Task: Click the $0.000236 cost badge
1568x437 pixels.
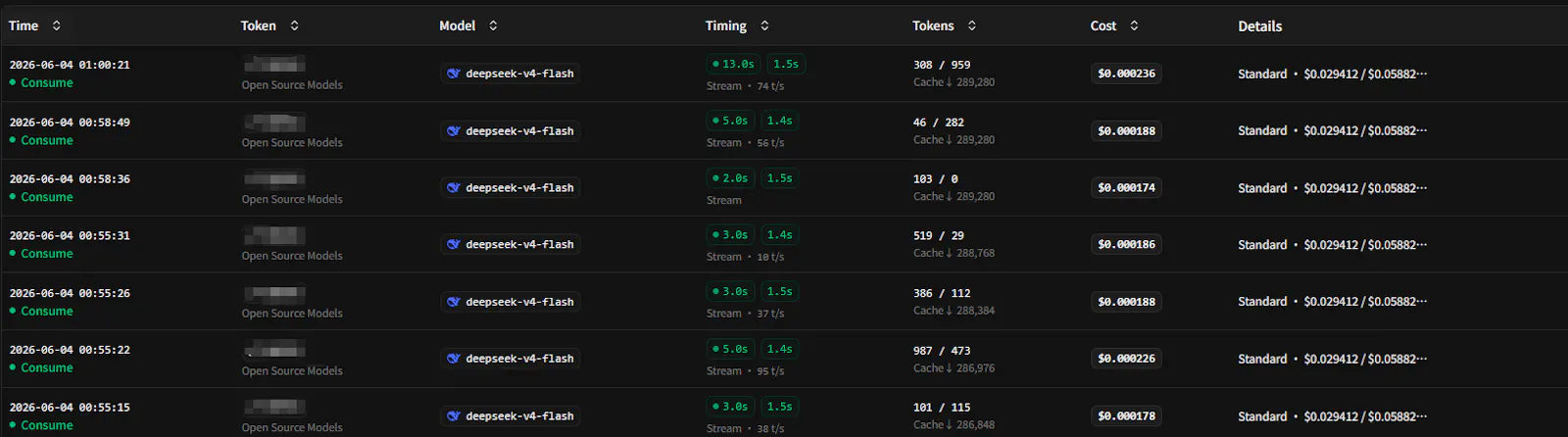Action: (x=1126, y=73)
